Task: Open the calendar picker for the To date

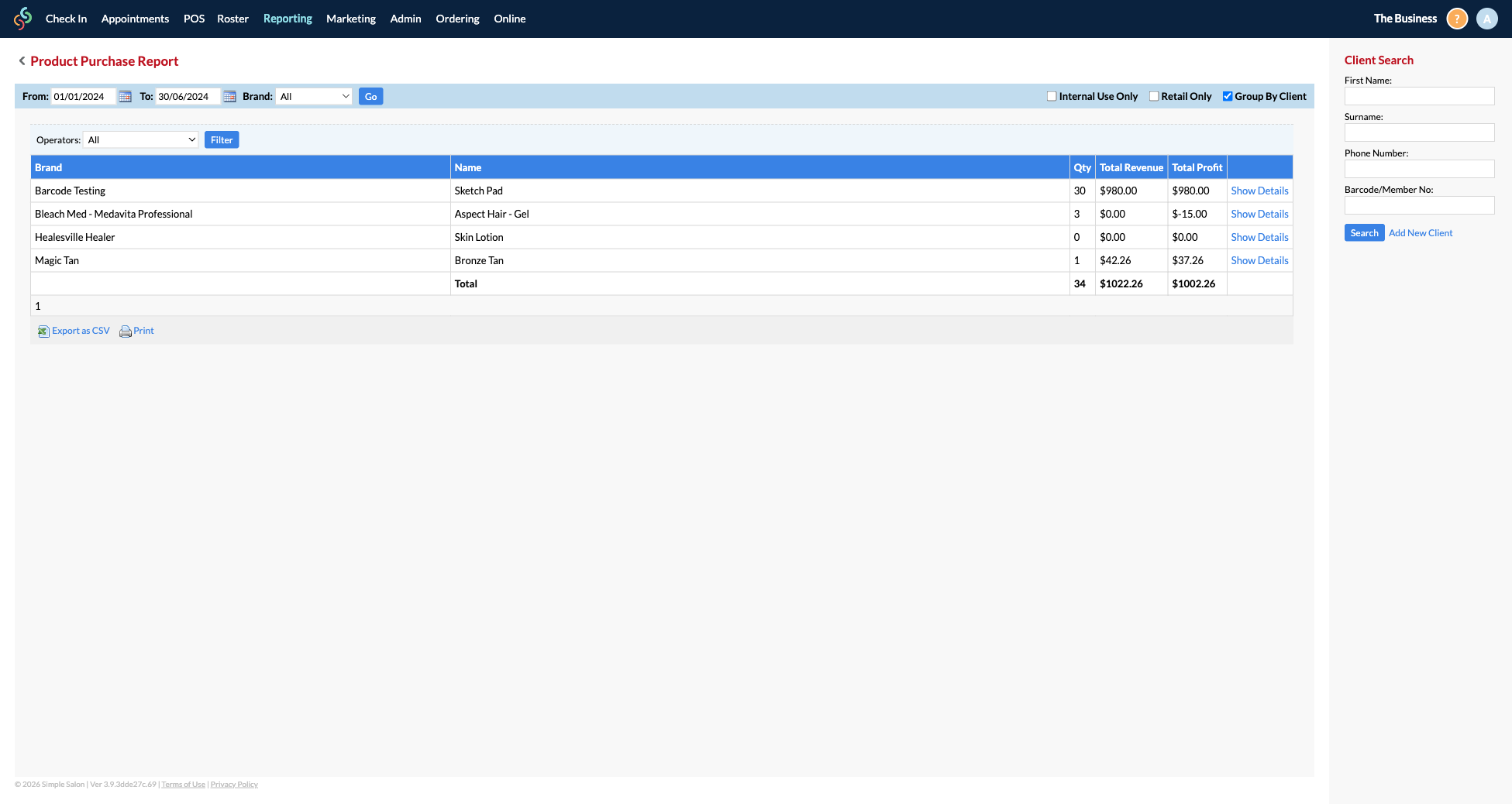Action: click(x=229, y=96)
